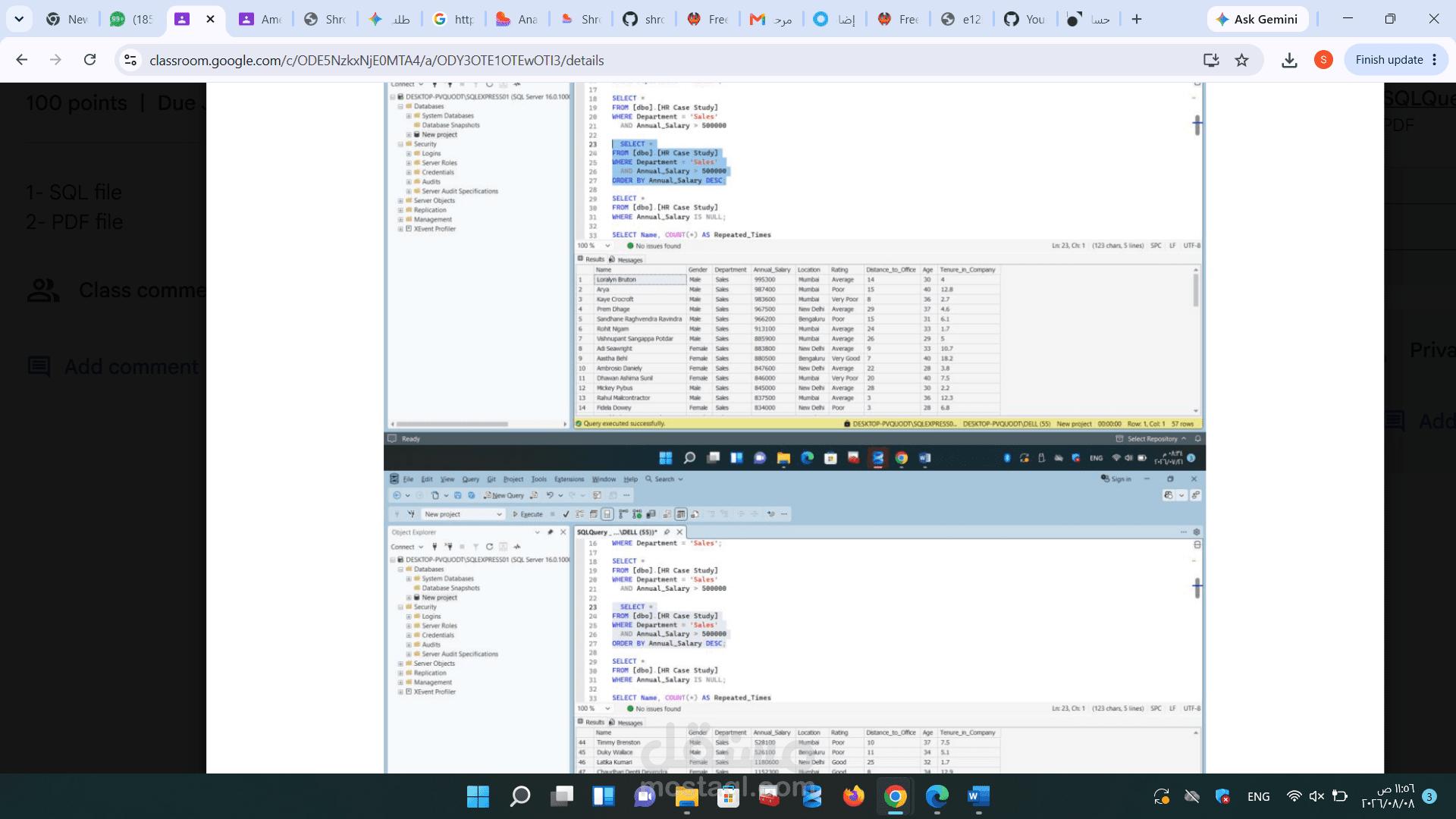Go back to previous page
The width and height of the screenshot is (1456, 819).
pos(22,60)
